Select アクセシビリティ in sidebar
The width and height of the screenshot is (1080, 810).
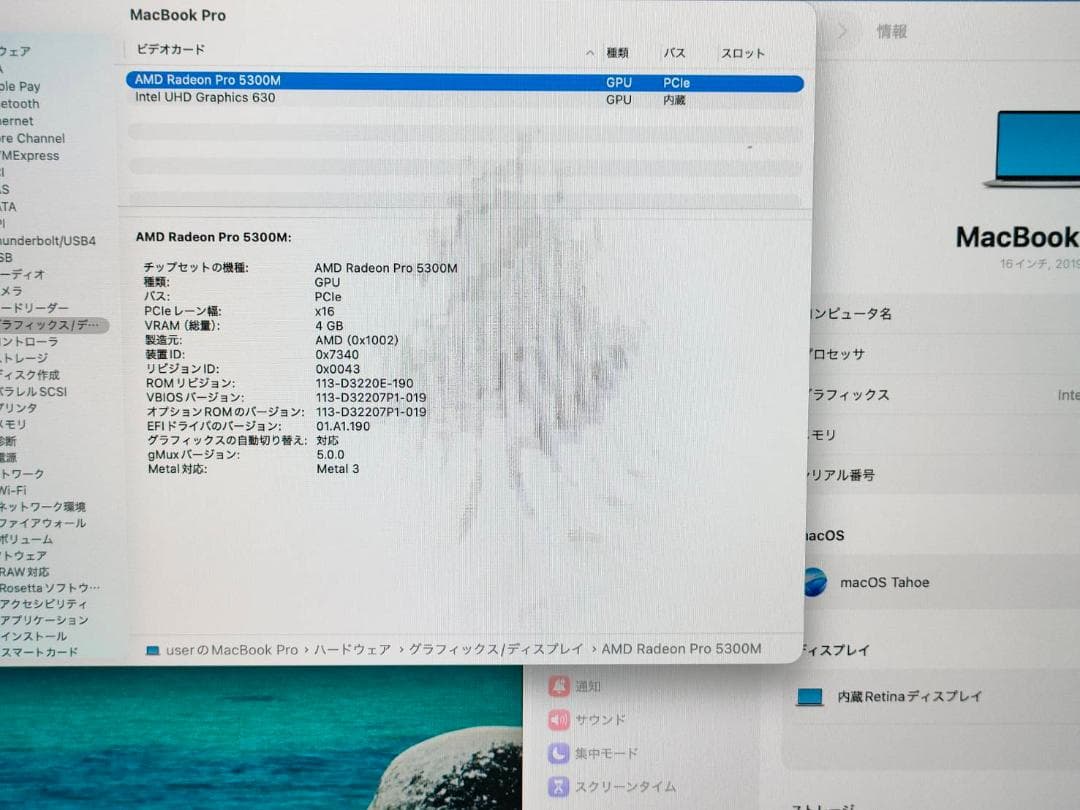(x=44, y=604)
